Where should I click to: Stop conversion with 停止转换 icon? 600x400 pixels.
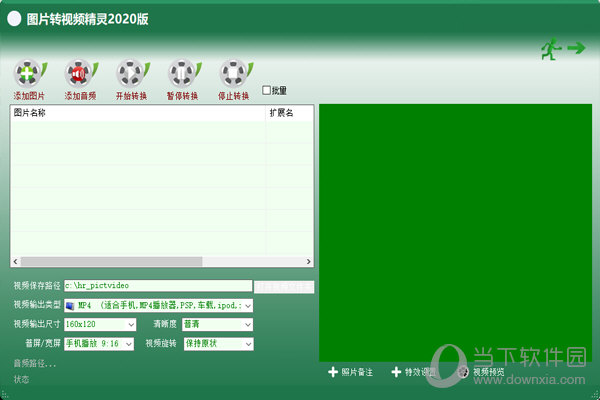pos(235,74)
